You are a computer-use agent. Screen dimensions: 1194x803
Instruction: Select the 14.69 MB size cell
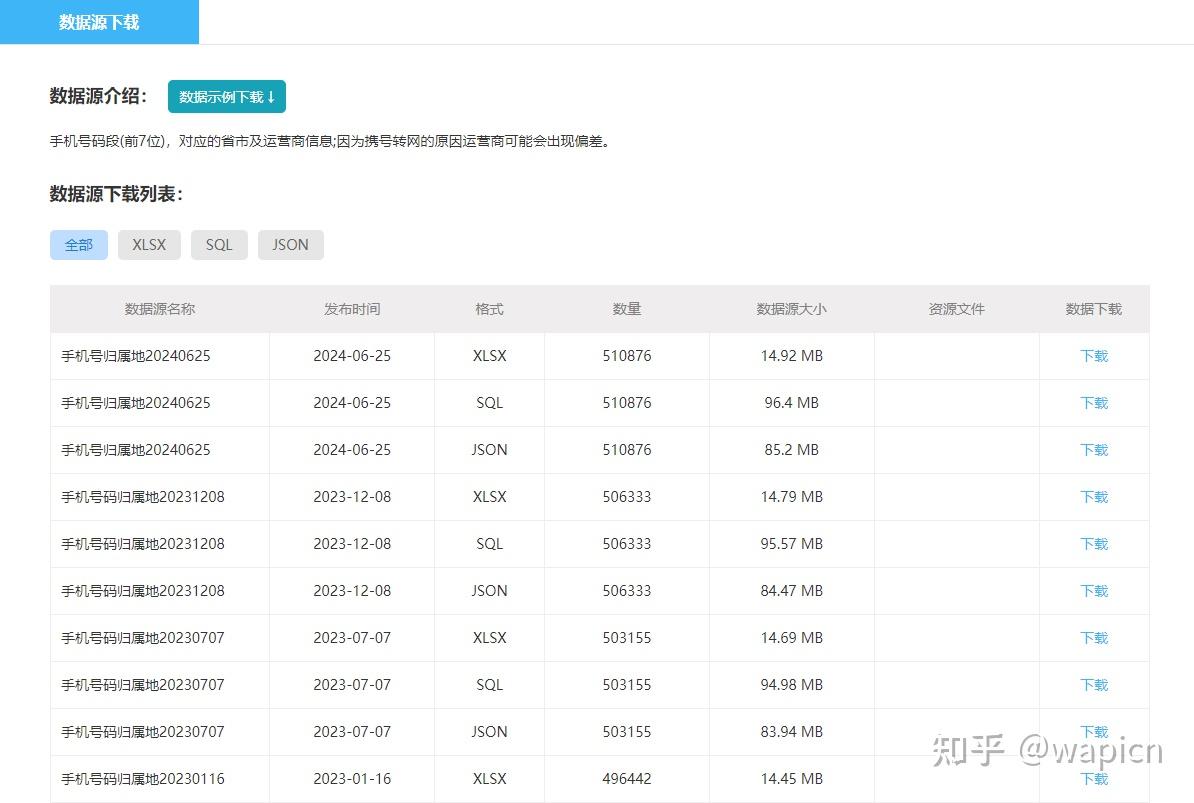[792, 638]
